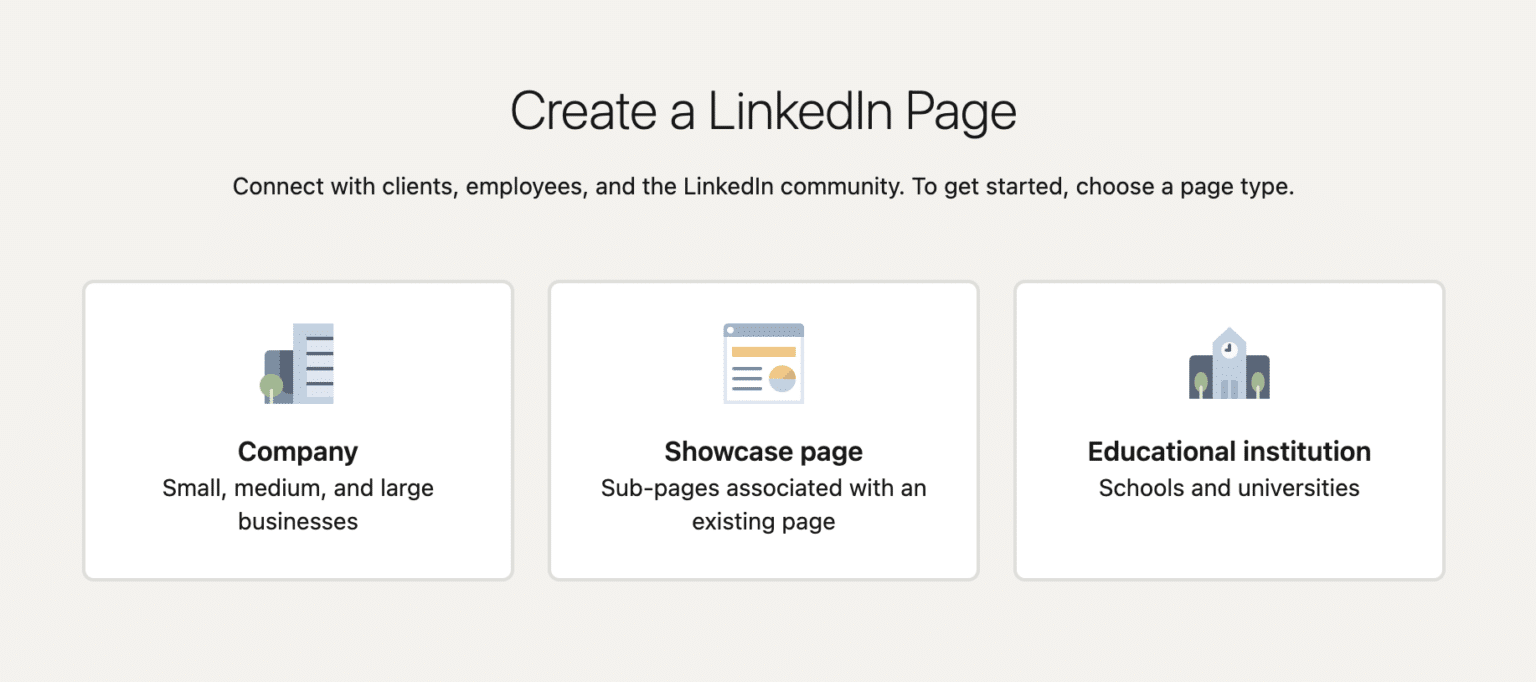Viewport: 1536px width, 682px height.
Task: Select the Educational institution school icon
Action: [1228, 363]
